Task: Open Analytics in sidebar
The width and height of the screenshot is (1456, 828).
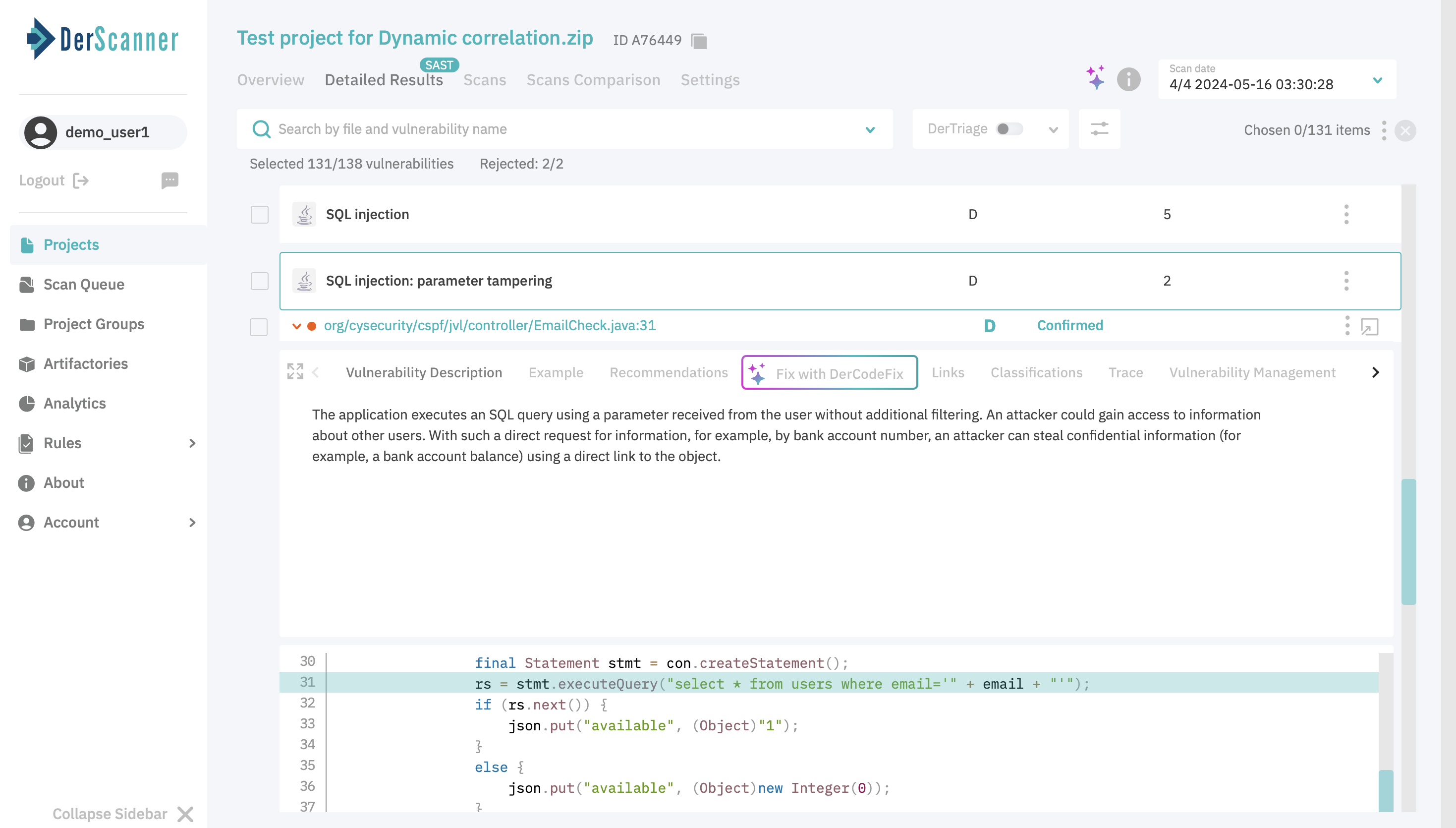Action: pos(75,403)
